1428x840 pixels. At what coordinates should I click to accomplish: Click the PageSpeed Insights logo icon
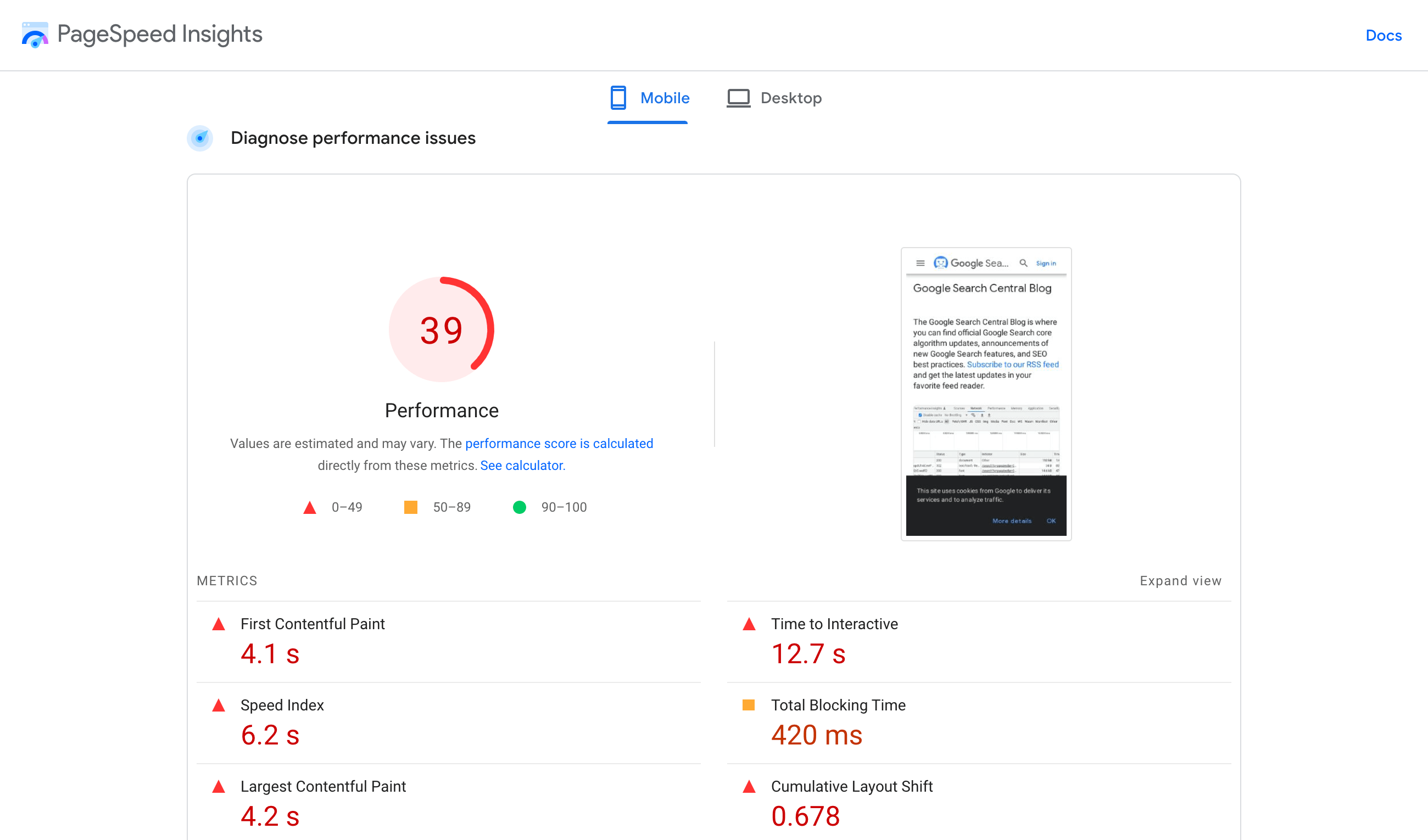35,35
